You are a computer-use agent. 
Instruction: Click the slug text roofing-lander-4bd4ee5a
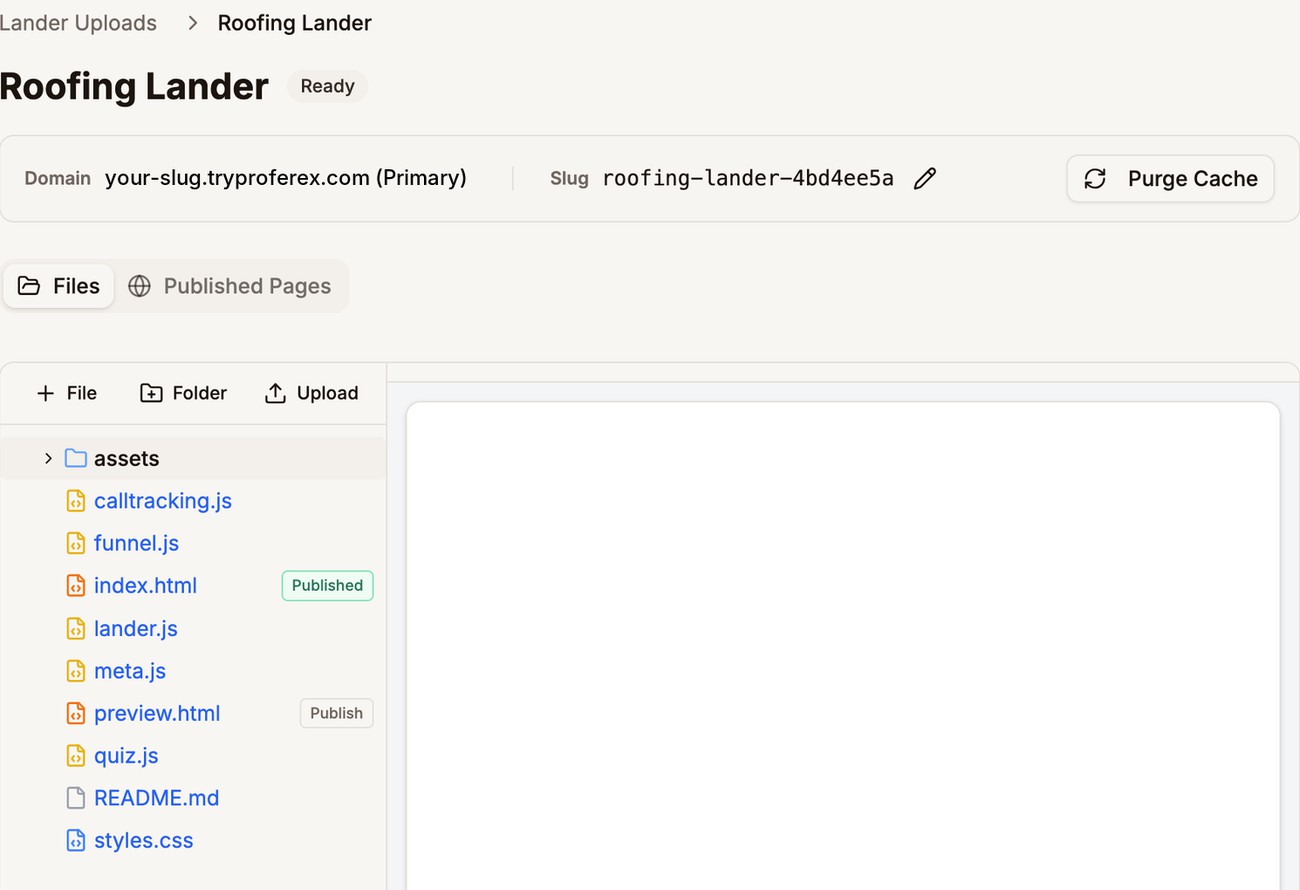[748, 178]
